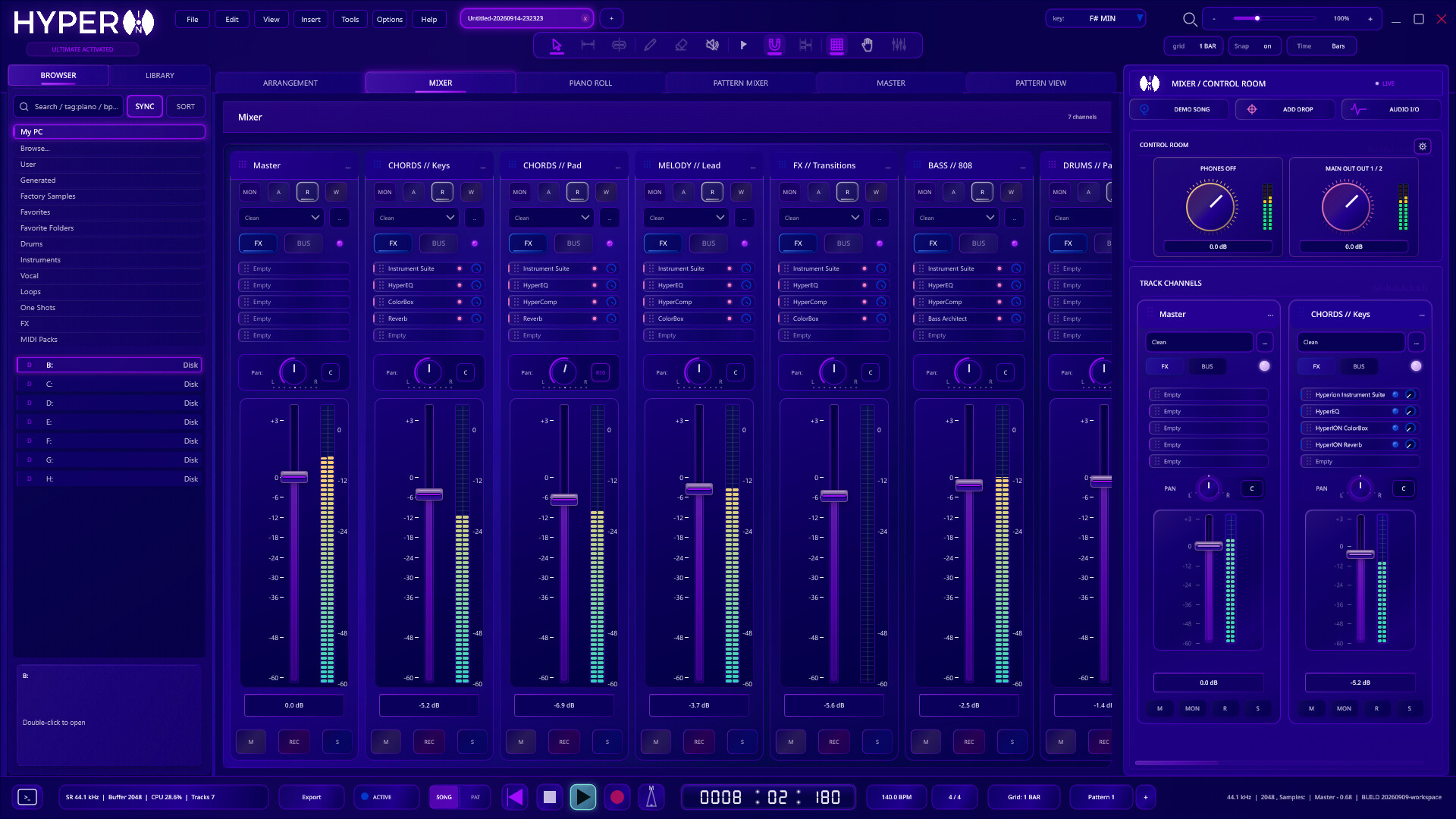Open Clean preset dropdown on Master channel

click(x=281, y=218)
